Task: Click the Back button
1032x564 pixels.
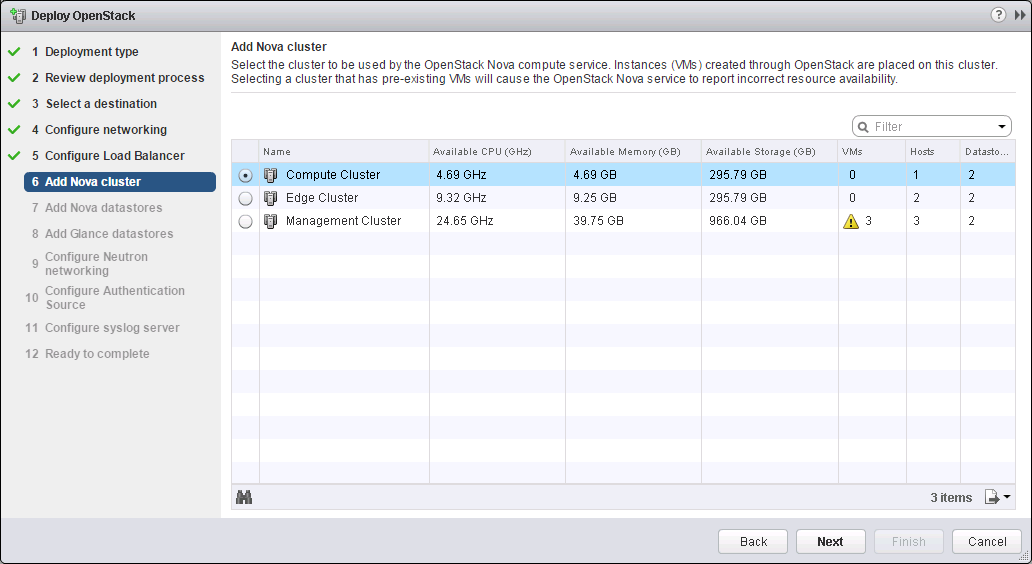Action: click(753, 541)
